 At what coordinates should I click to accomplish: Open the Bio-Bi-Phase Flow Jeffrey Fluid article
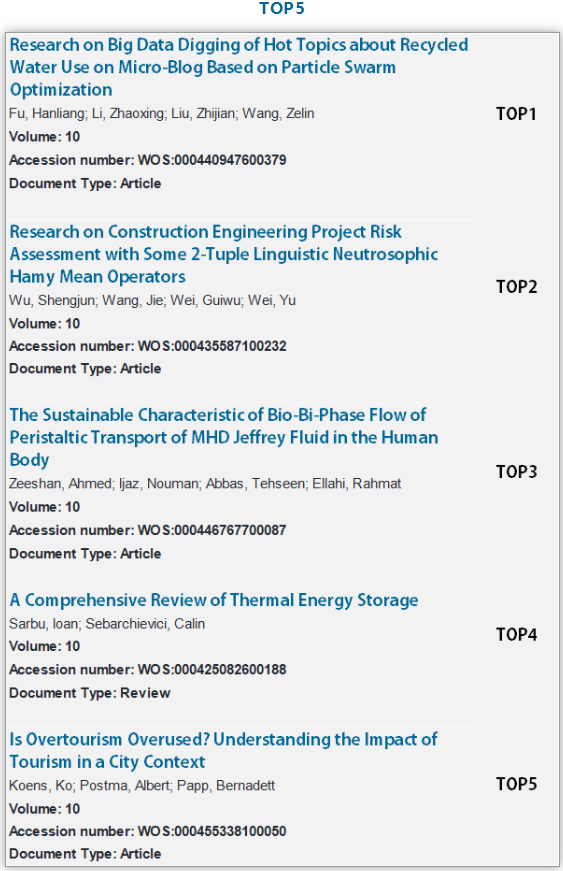tap(224, 437)
